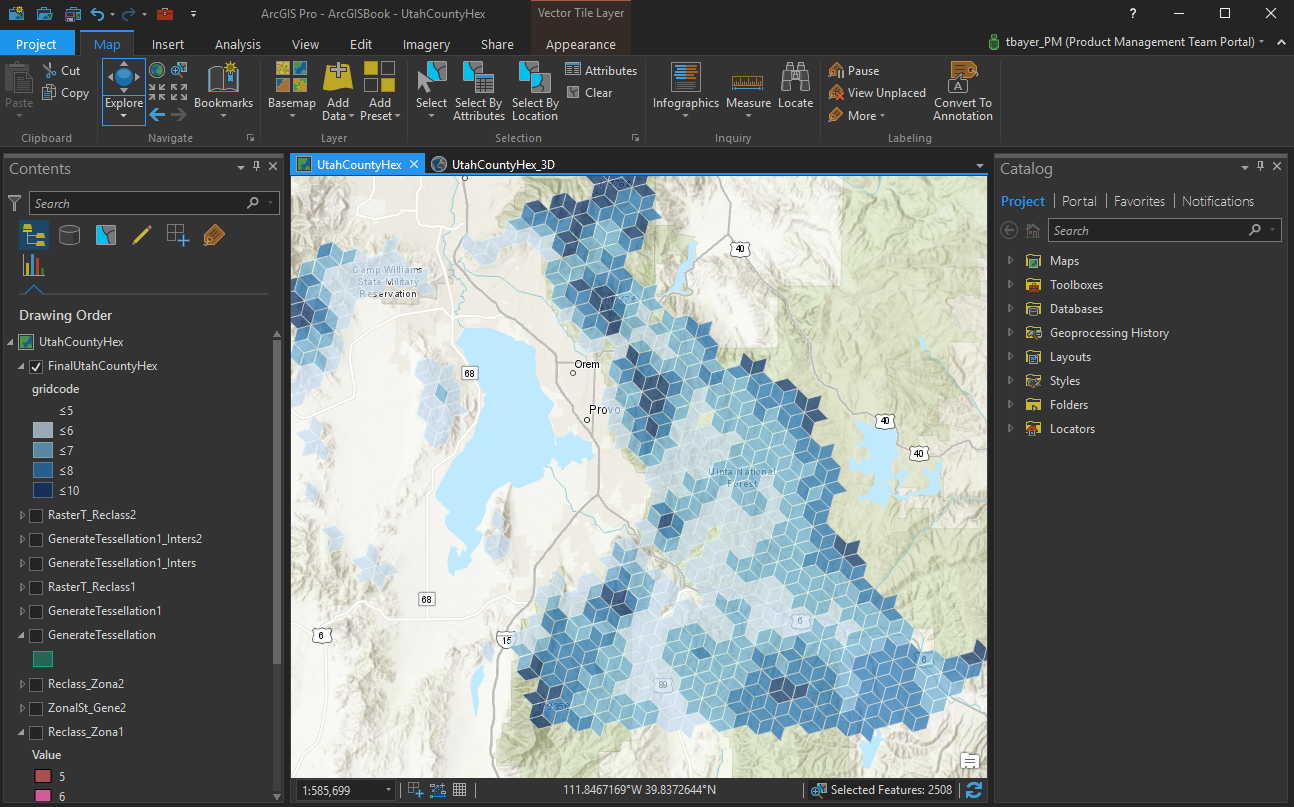Click Convert To Annotation icon

[963, 77]
